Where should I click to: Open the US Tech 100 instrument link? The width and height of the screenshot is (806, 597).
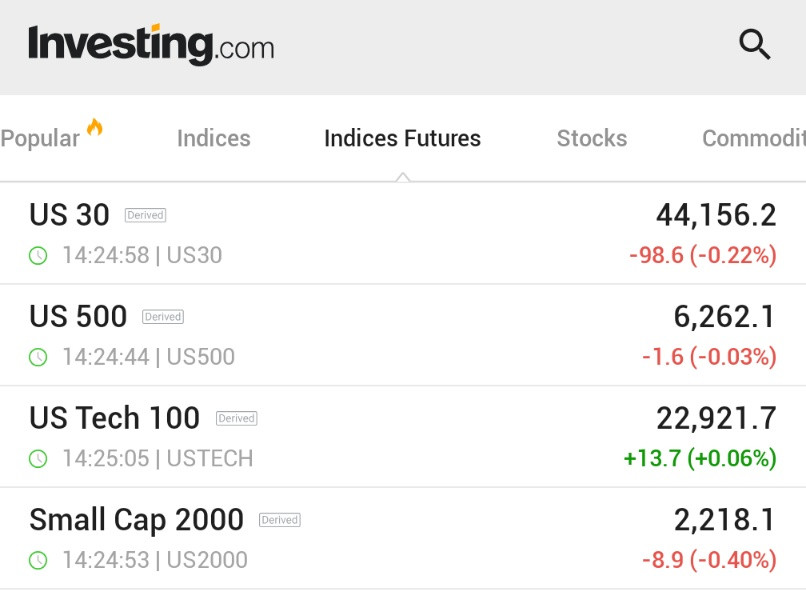[115, 418]
